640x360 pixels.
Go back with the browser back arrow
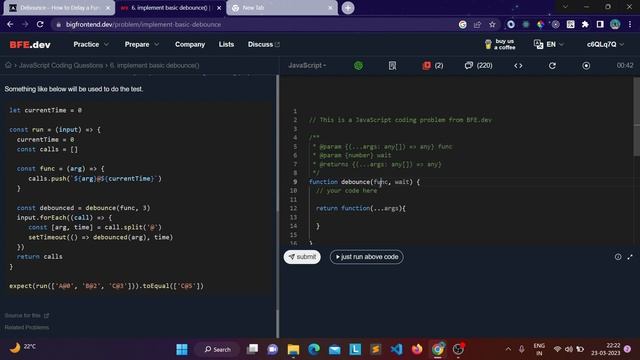point(10,24)
